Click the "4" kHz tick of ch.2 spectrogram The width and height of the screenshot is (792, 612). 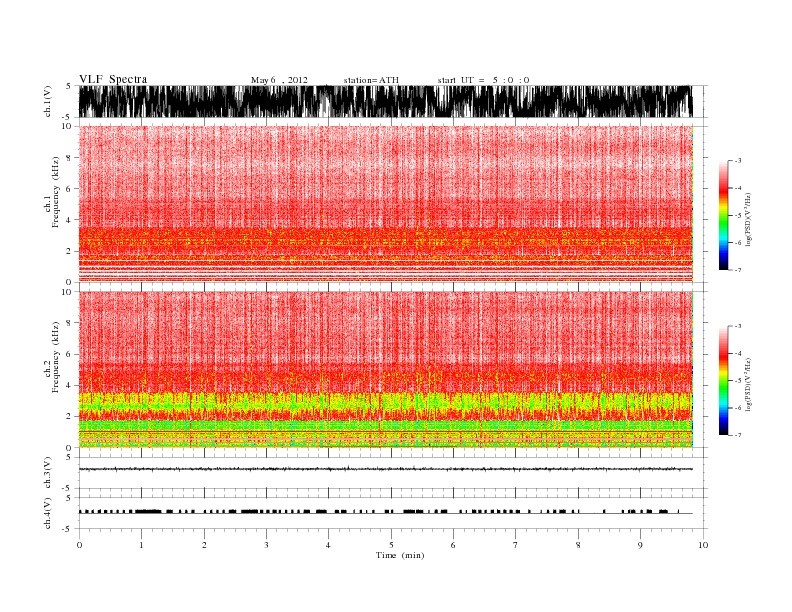tap(70, 385)
